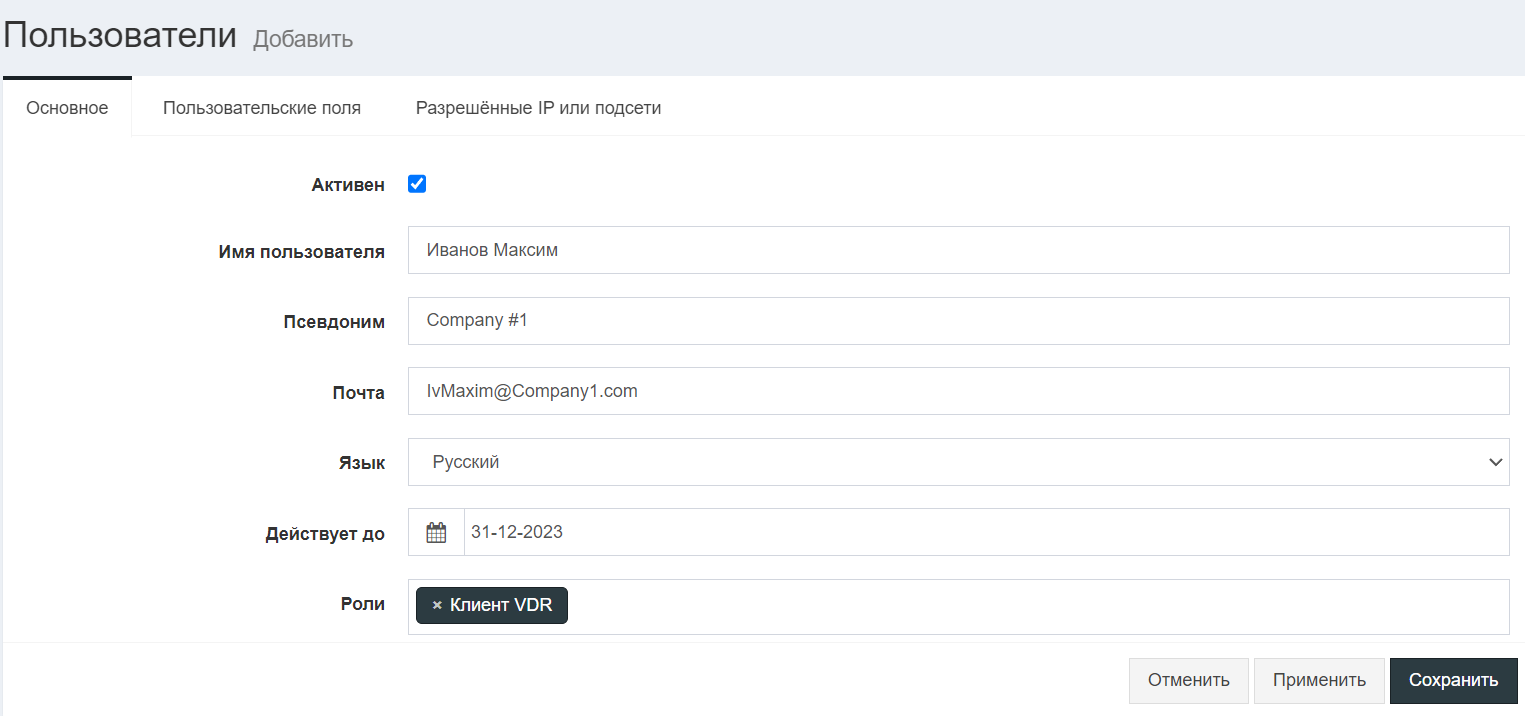Click the Активен label text
Image resolution: width=1525 pixels, height=716 pixels.
pos(348,185)
